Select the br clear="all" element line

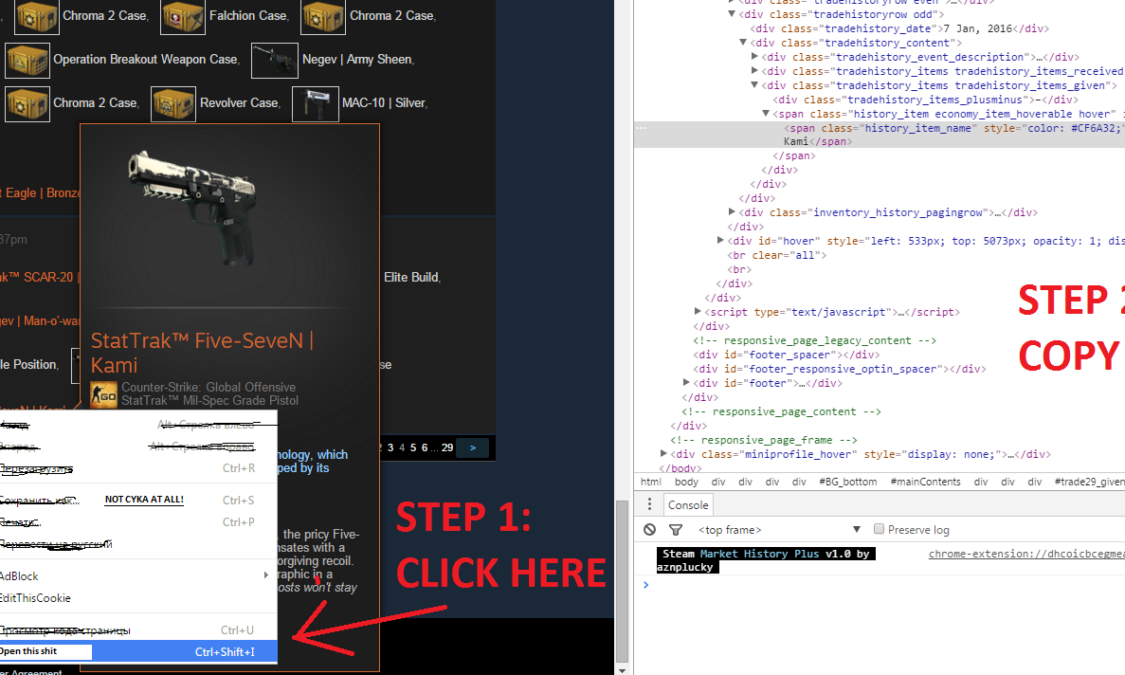[x=776, y=255]
